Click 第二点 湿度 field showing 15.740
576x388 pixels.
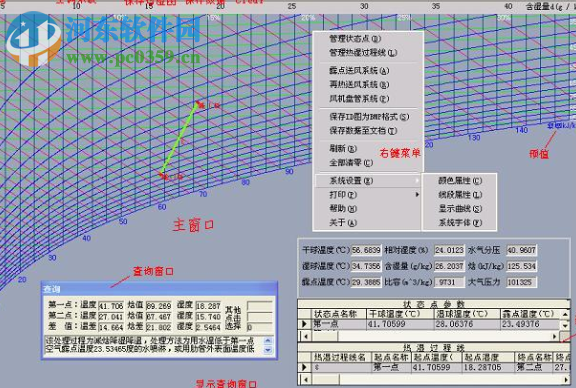click(x=208, y=317)
